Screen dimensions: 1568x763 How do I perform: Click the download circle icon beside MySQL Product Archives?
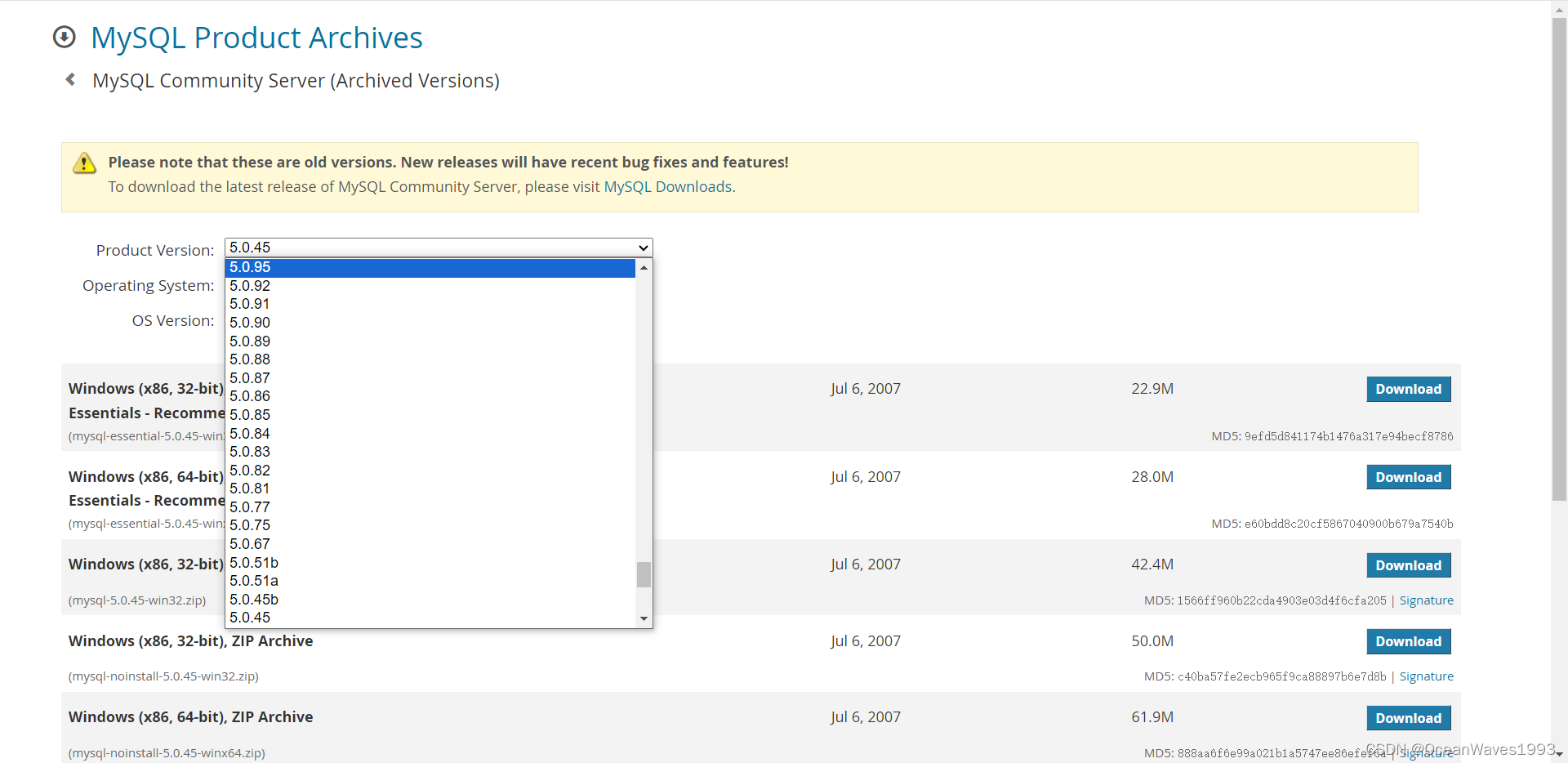point(64,38)
